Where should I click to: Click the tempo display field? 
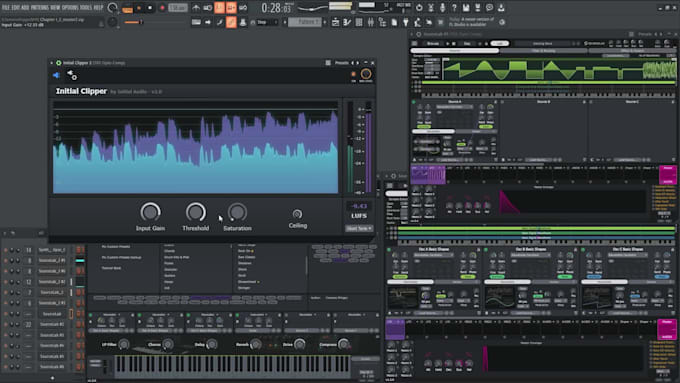pyautogui.click(x=177, y=8)
